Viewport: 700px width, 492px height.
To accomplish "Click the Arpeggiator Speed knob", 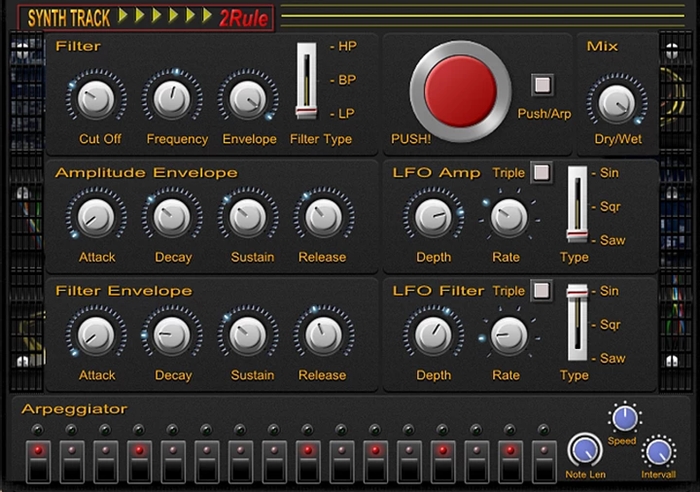I will coord(625,418).
